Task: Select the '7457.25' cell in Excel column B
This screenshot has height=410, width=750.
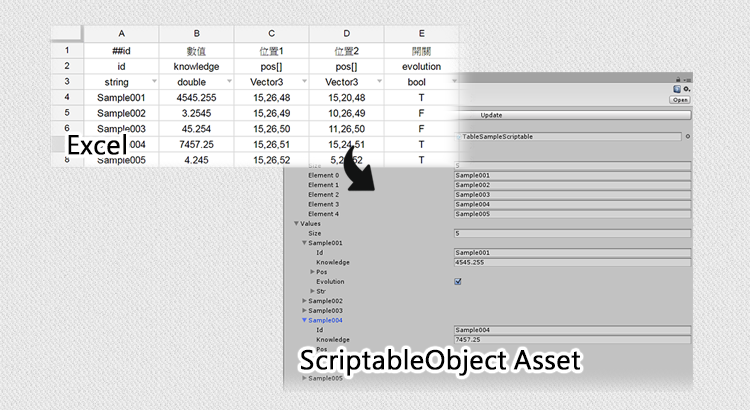Action: click(x=197, y=144)
